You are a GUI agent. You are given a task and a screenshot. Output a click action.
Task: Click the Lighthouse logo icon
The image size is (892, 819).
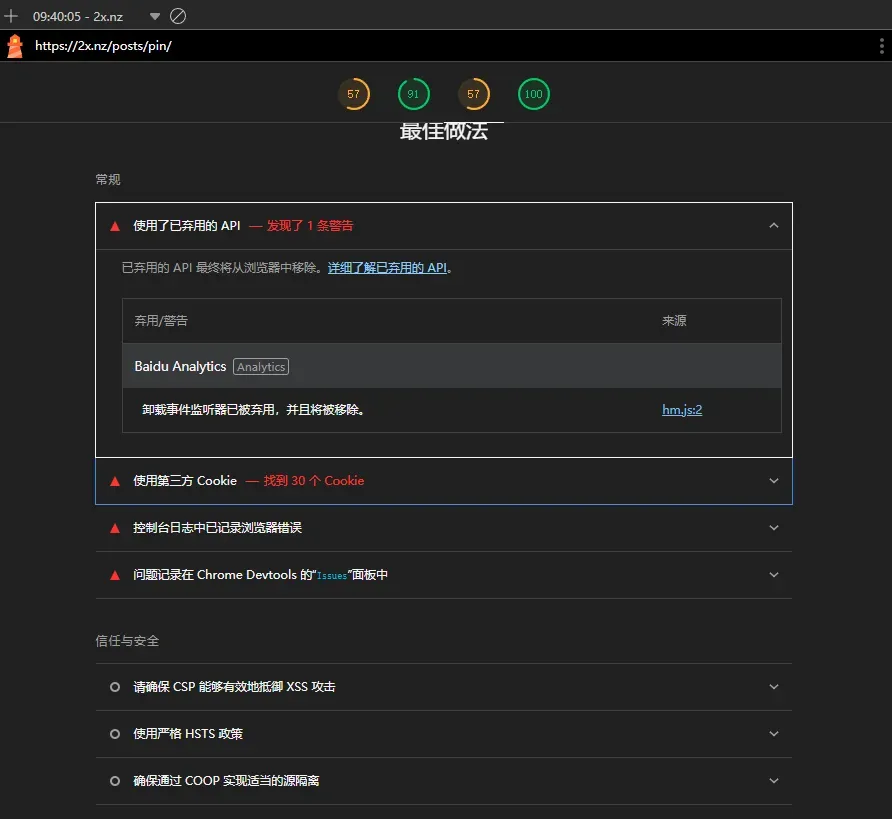tap(15, 46)
